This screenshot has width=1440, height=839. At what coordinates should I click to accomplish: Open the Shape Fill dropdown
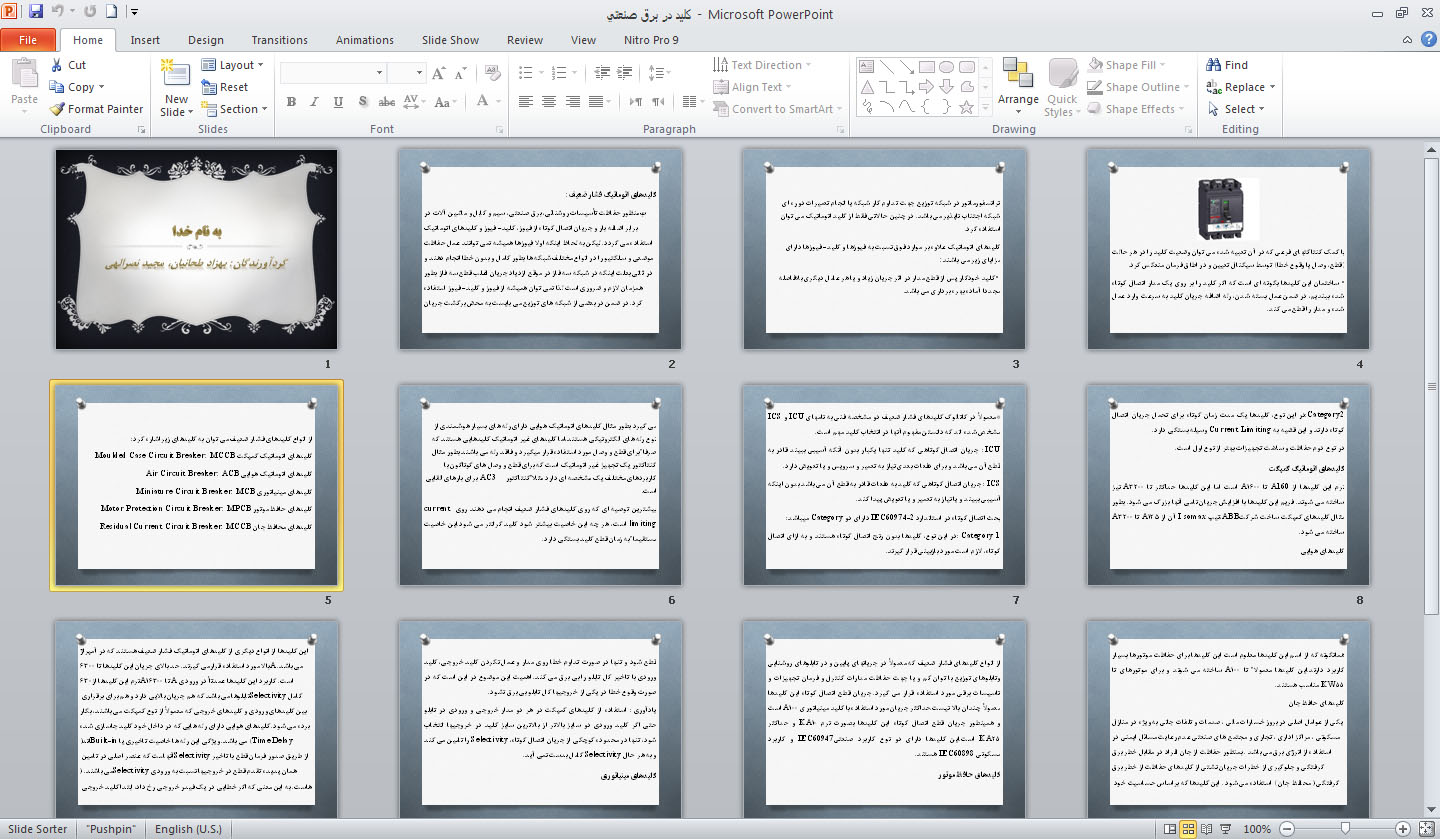point(1130,65)
